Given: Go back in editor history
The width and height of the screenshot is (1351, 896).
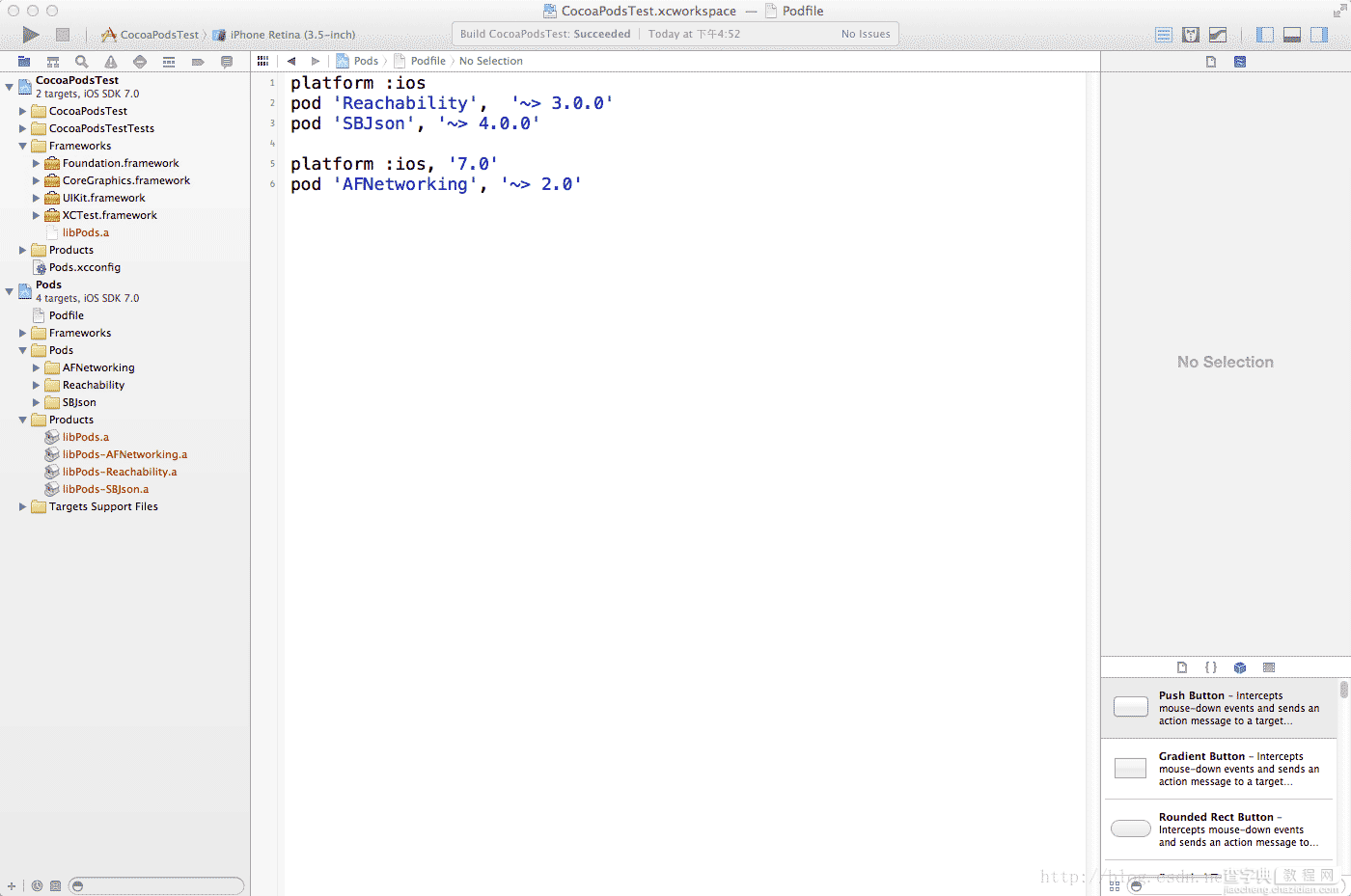Looking at the screenshot, I should coord(291,61).
